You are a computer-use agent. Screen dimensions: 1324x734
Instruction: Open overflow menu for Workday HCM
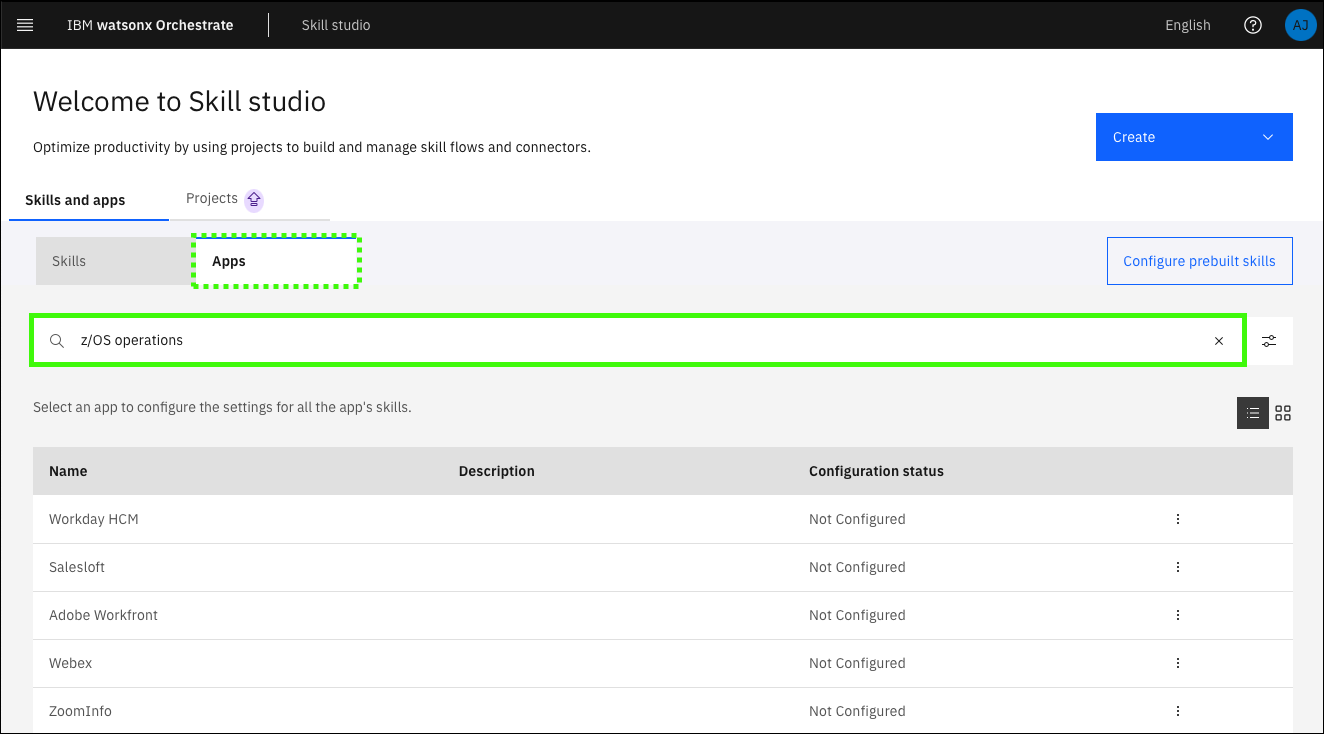pos(1177,519)
